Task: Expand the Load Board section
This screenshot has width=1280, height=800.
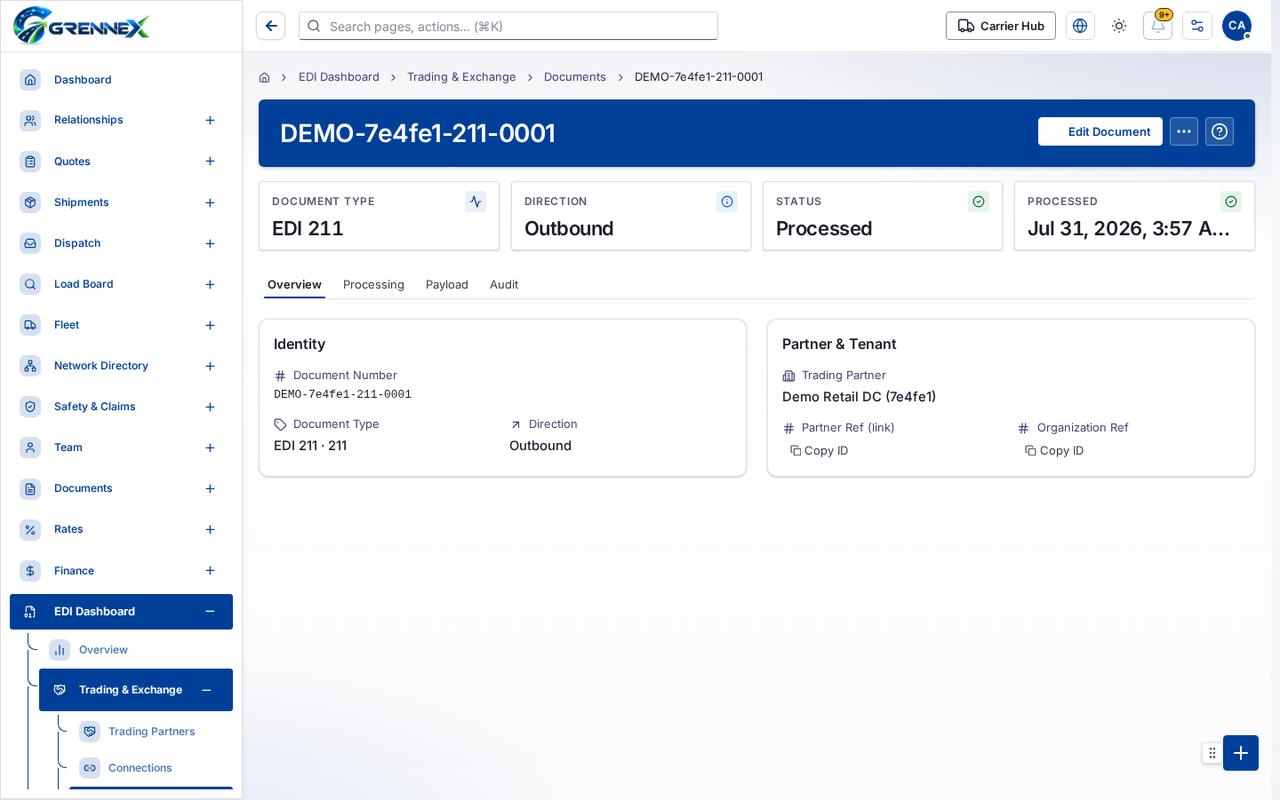Action: tap(210, 284)
